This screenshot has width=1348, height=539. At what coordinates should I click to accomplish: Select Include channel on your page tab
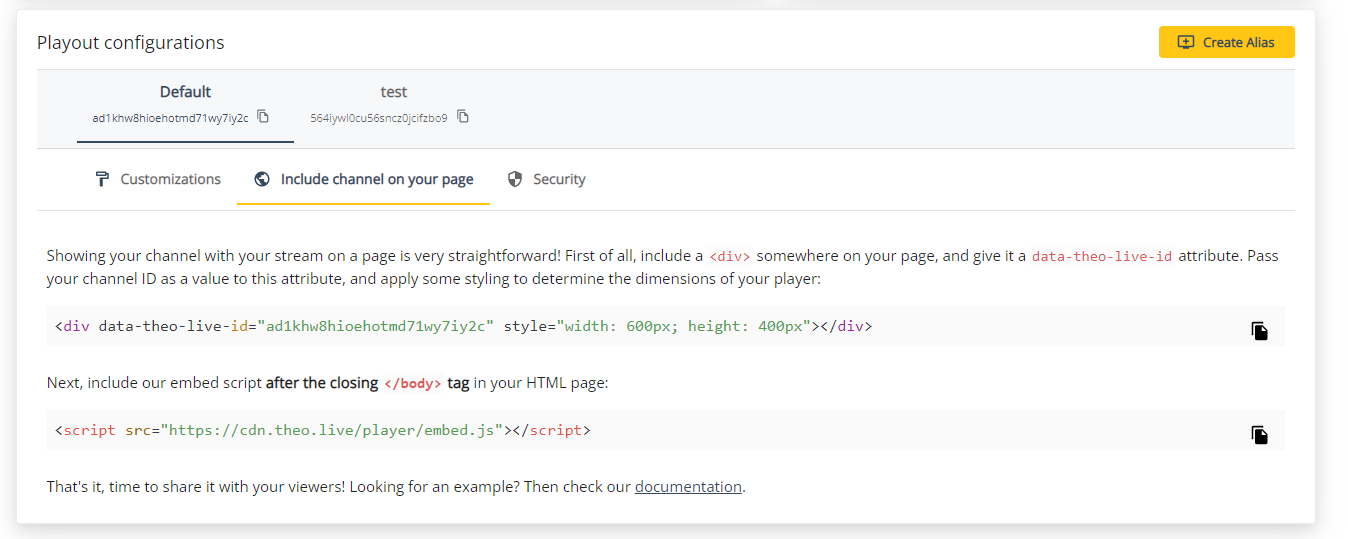tap(376, 179)
